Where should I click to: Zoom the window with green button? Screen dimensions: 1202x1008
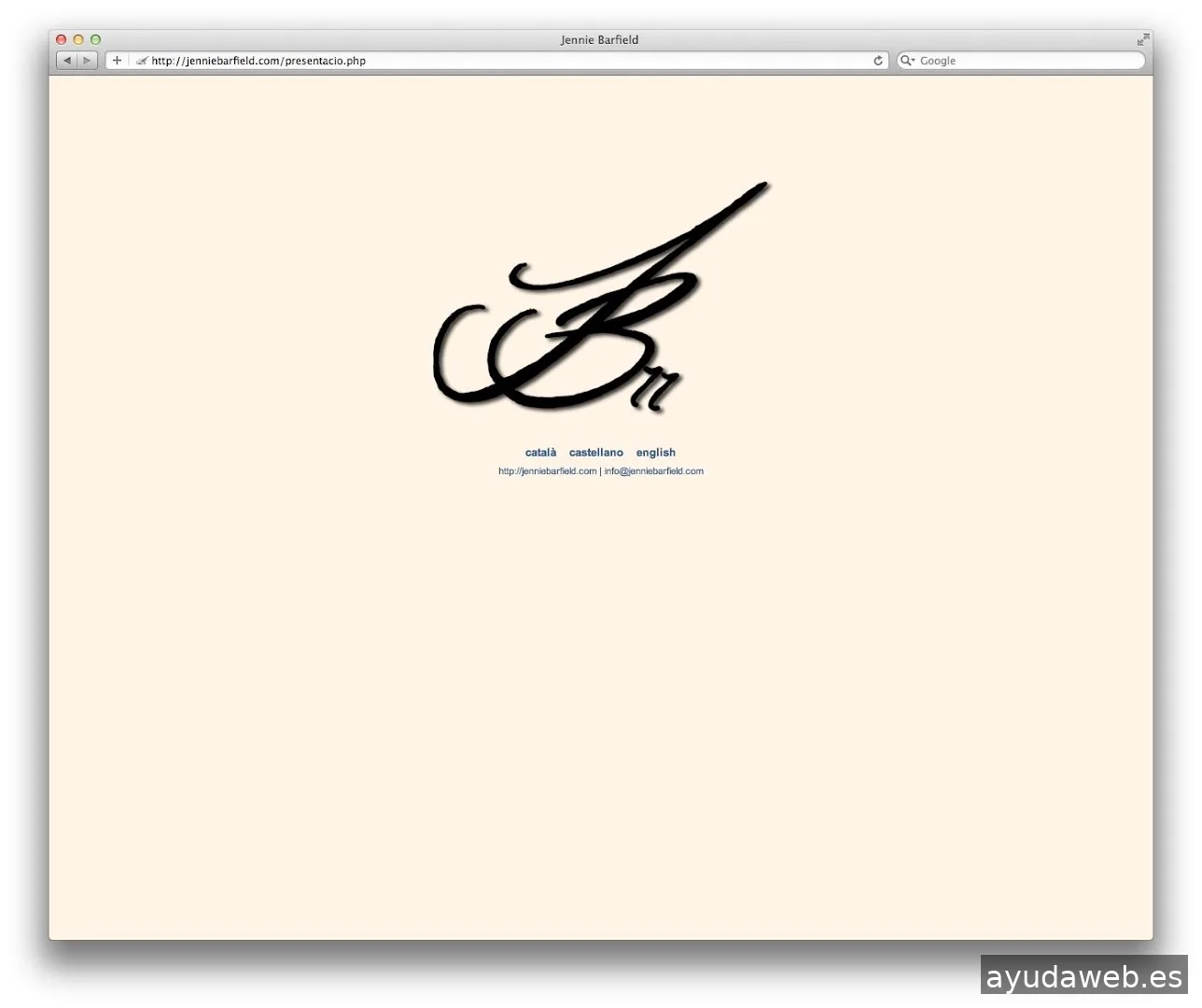[95, 40]
